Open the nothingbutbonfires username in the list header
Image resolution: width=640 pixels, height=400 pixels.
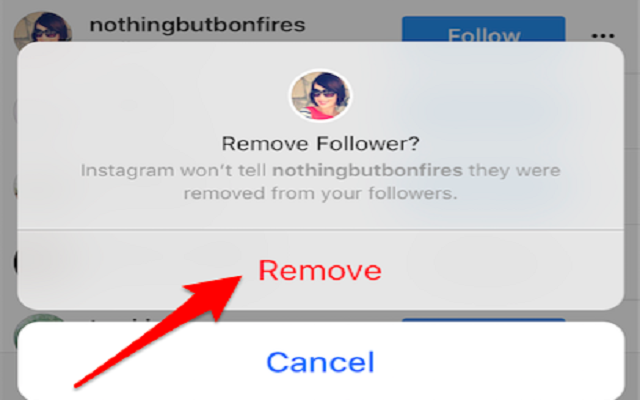pyautogui.click(x=197, y=25)
